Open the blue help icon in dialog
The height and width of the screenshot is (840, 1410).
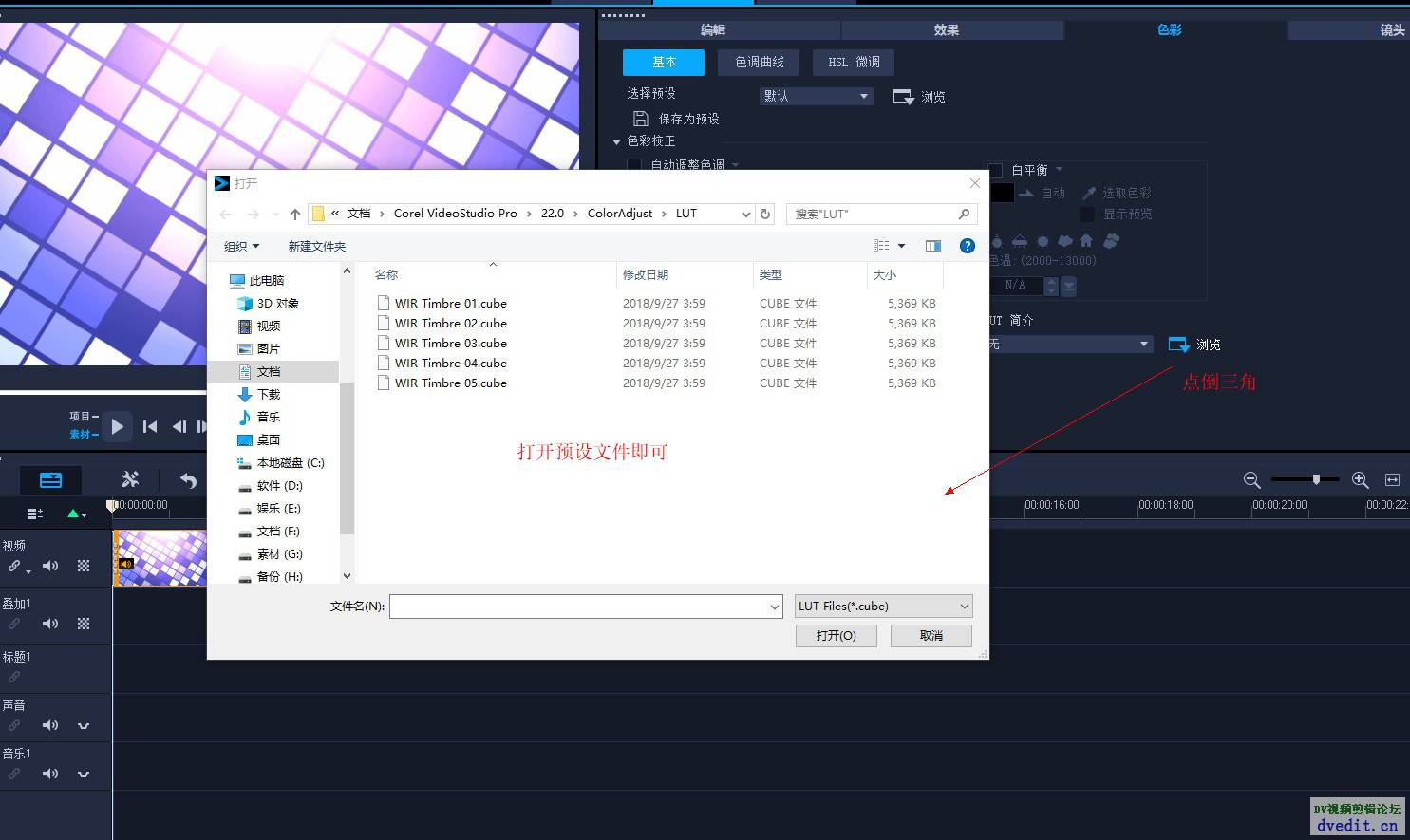[968, 246]
